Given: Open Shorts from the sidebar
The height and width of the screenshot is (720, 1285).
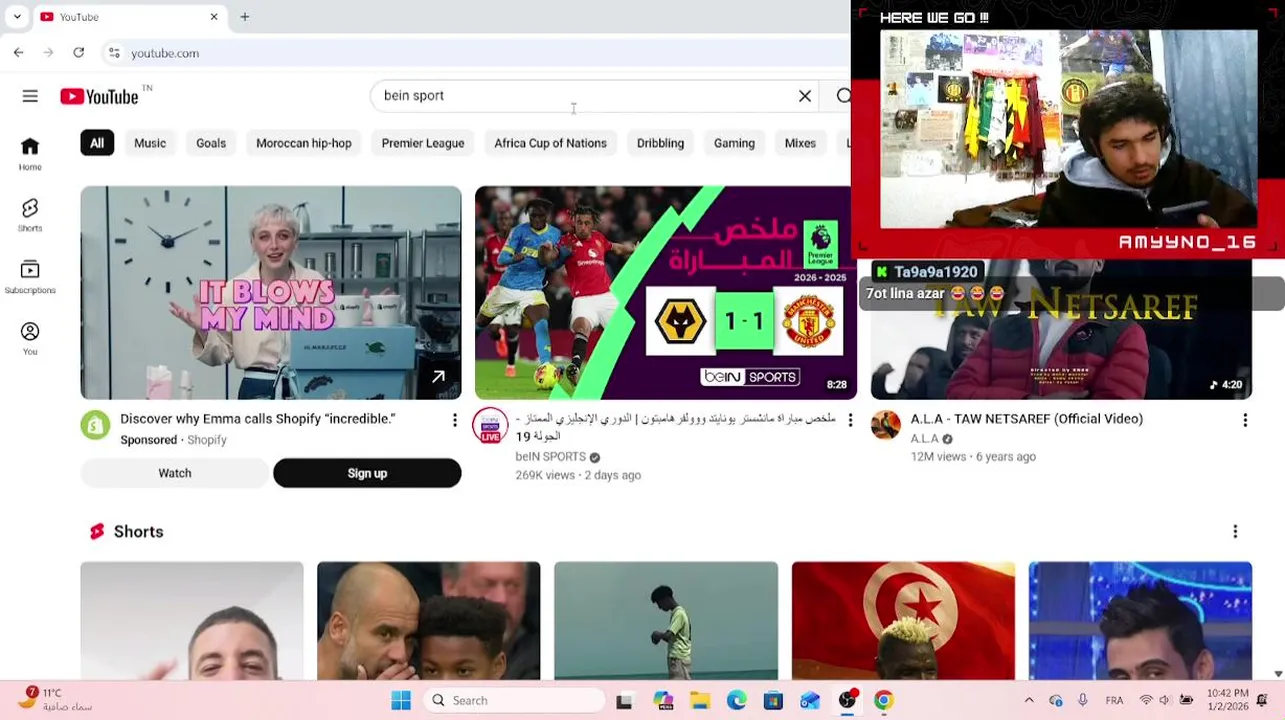Looking at the screenshot, I should [x=30, y=215].
